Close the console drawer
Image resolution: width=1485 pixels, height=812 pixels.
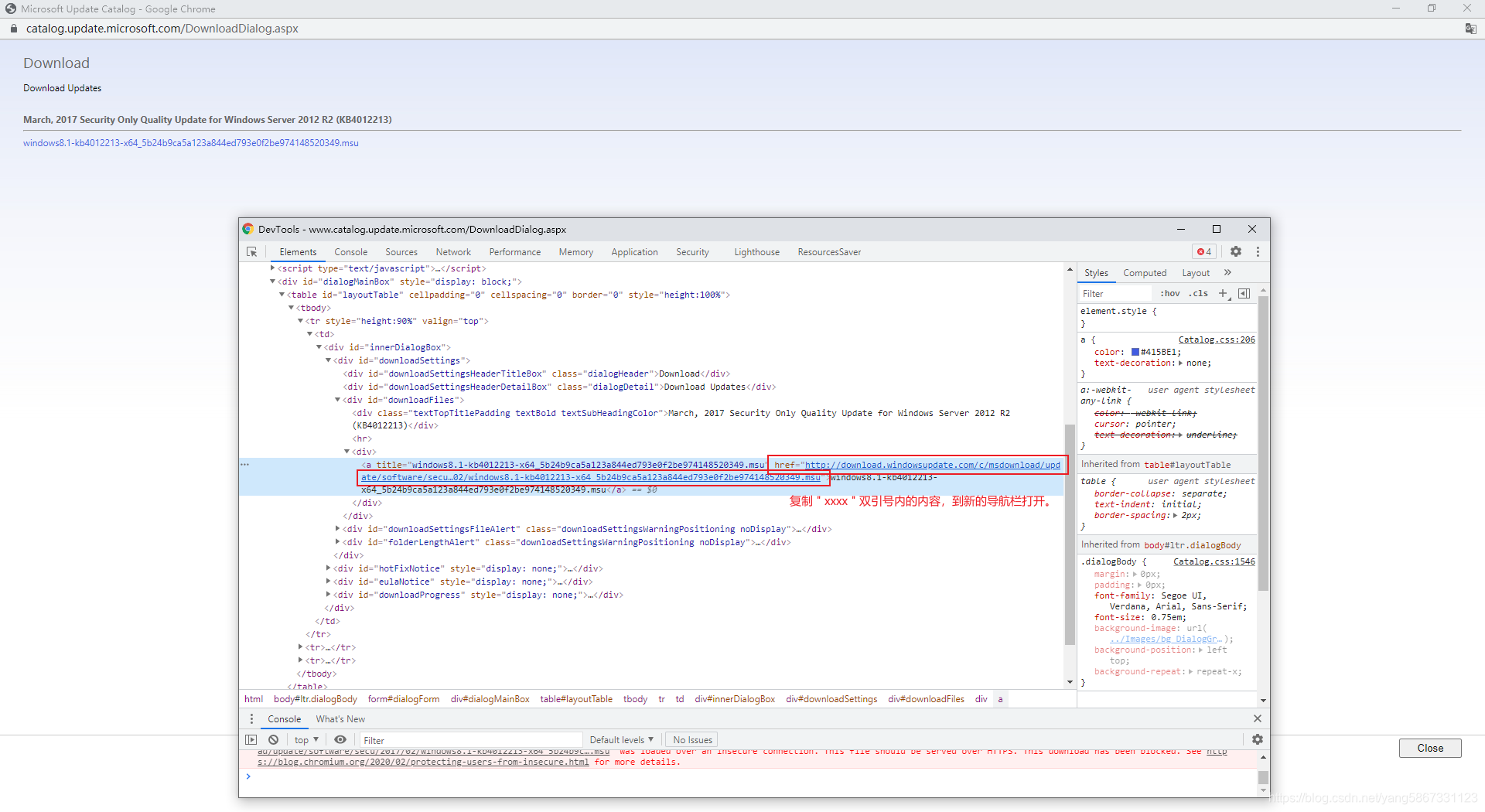tap(1258, 719)
